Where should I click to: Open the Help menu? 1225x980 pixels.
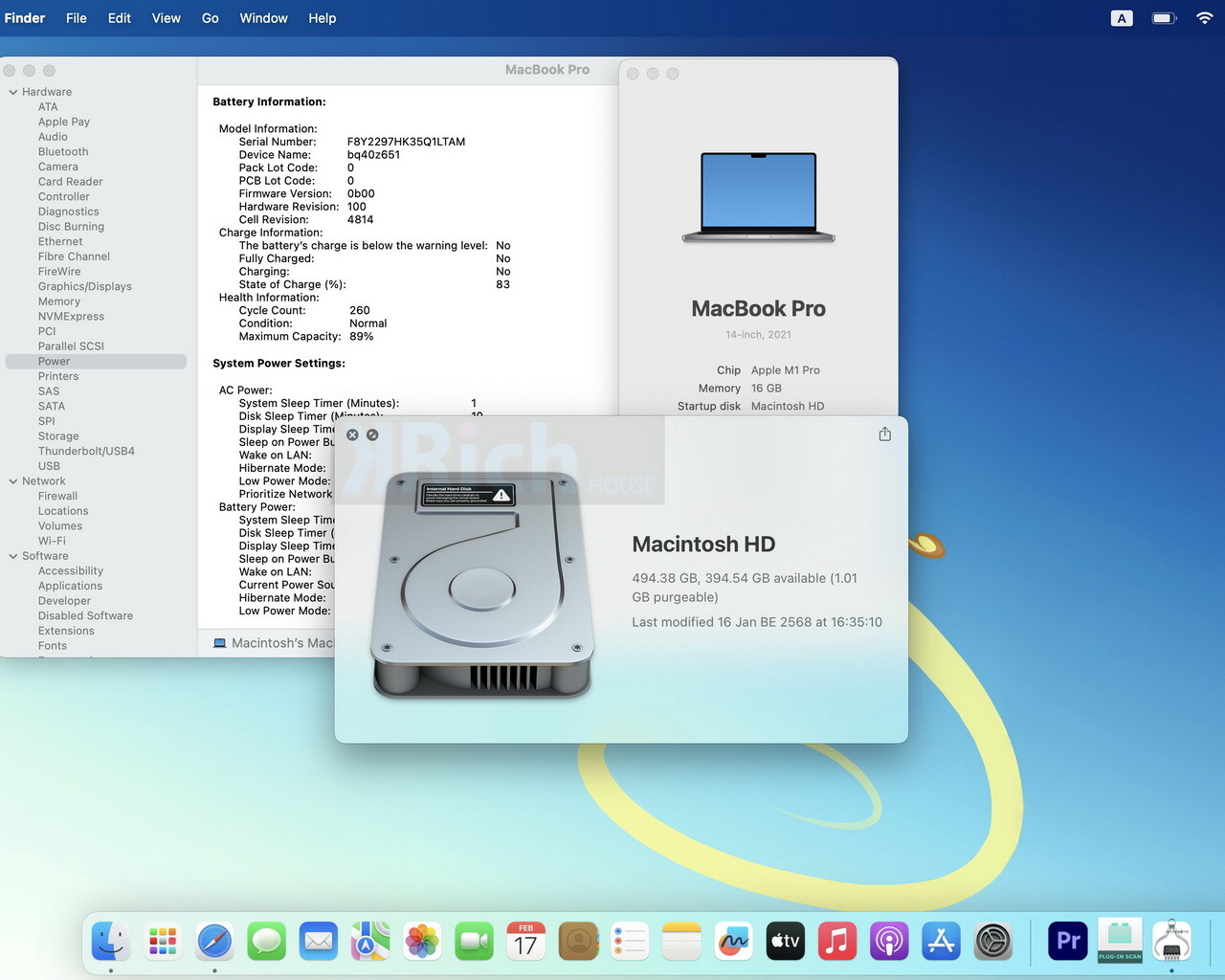323,18
